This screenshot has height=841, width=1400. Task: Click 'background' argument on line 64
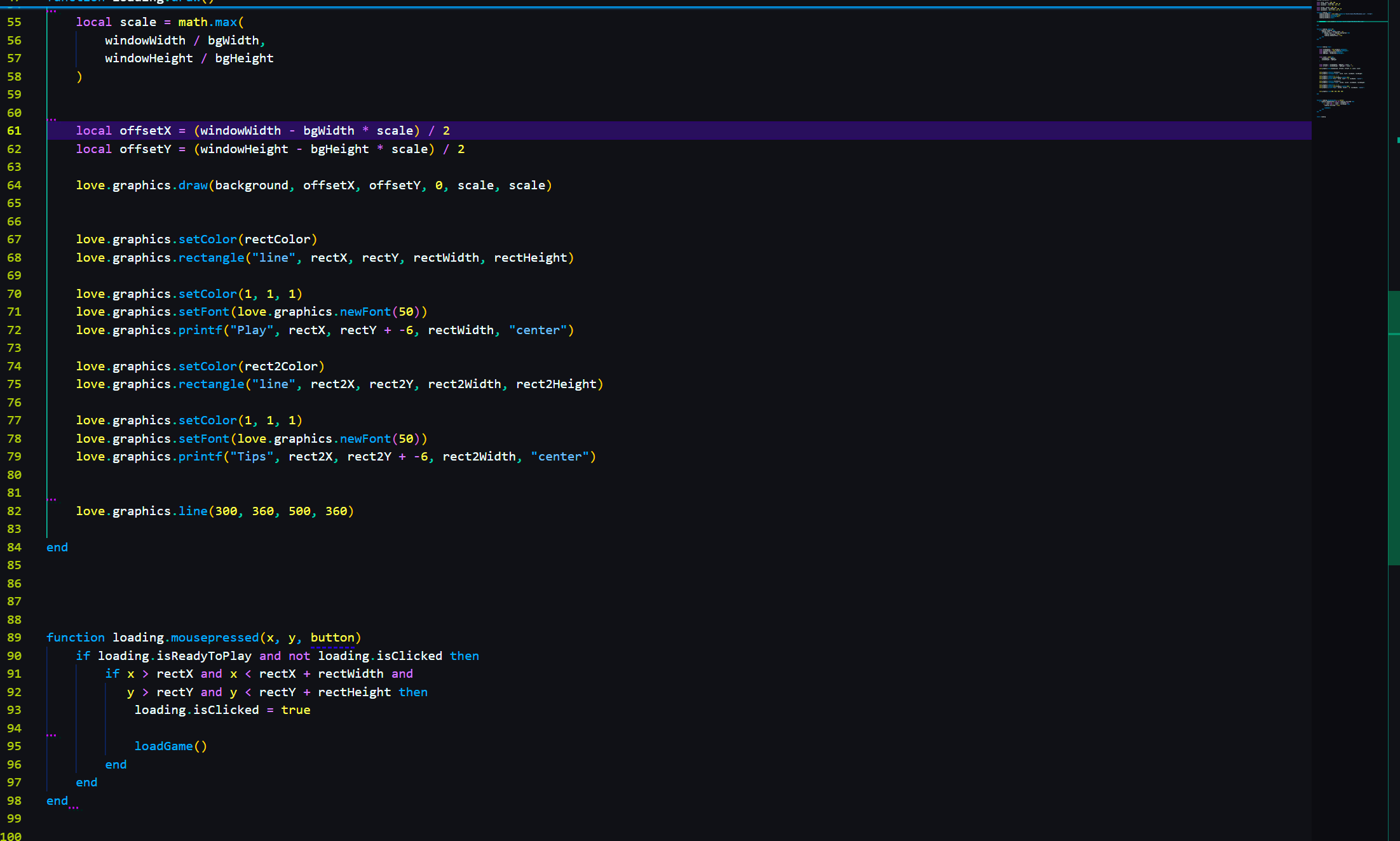coord(252,185)
